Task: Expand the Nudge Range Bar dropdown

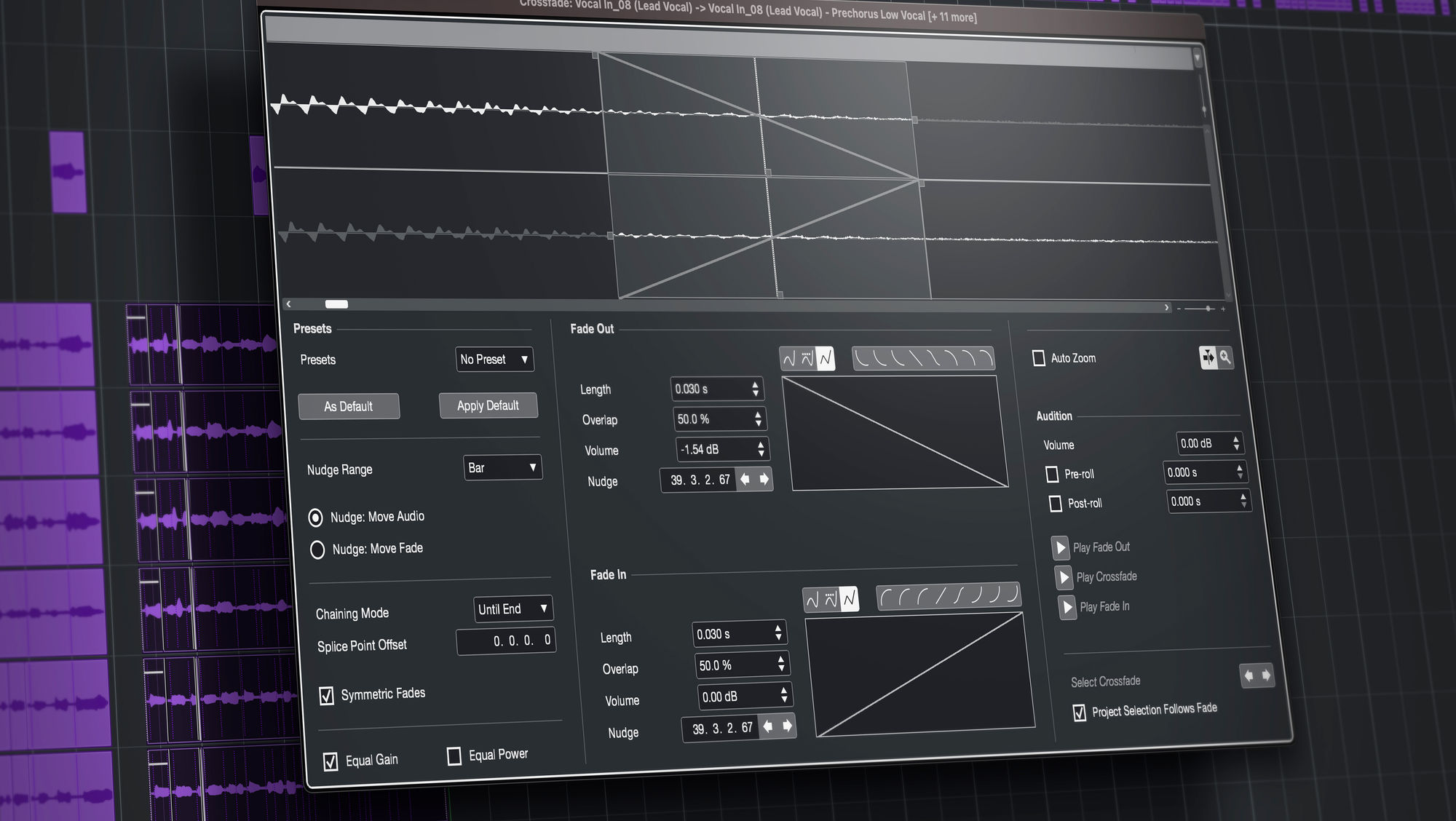Action: (x=502, y=468)
